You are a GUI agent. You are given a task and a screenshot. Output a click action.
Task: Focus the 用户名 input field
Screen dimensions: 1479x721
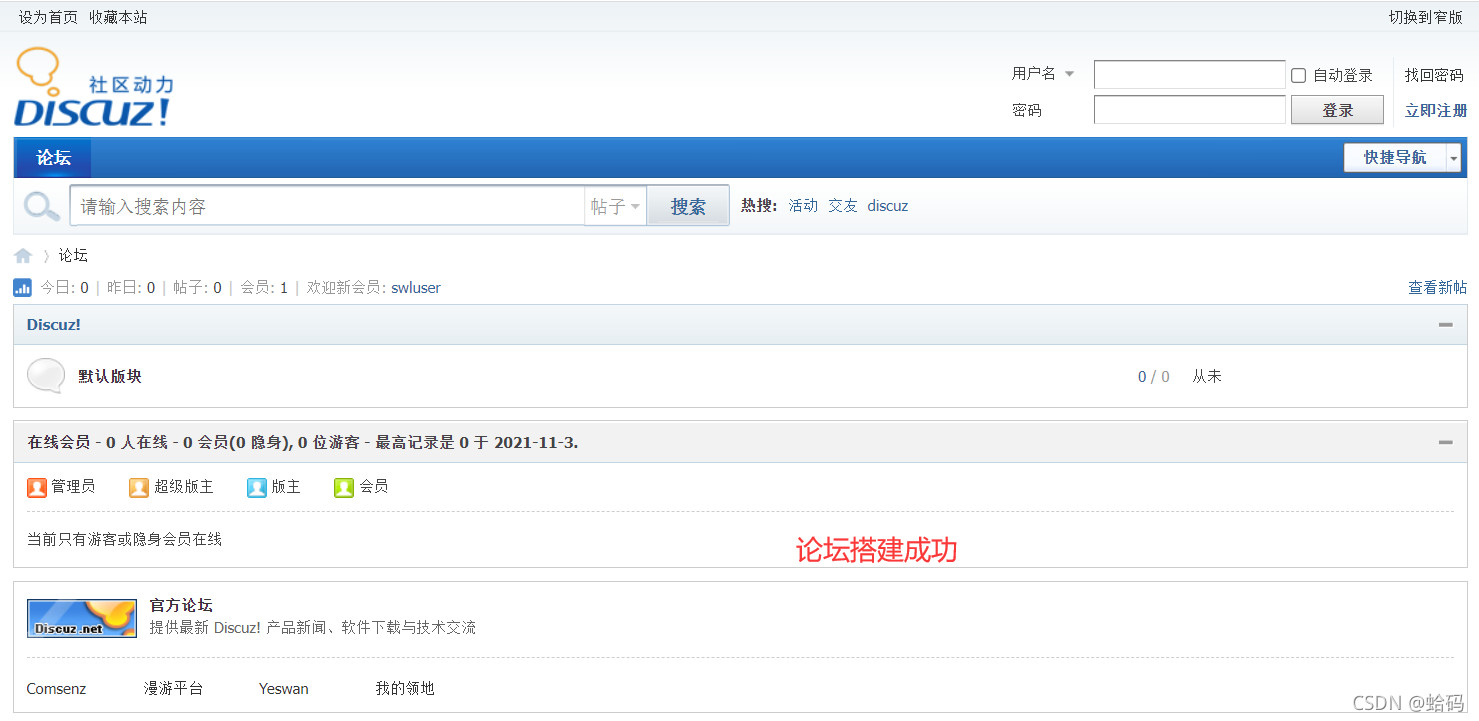pyautogui.click(x=1189, y=75)
